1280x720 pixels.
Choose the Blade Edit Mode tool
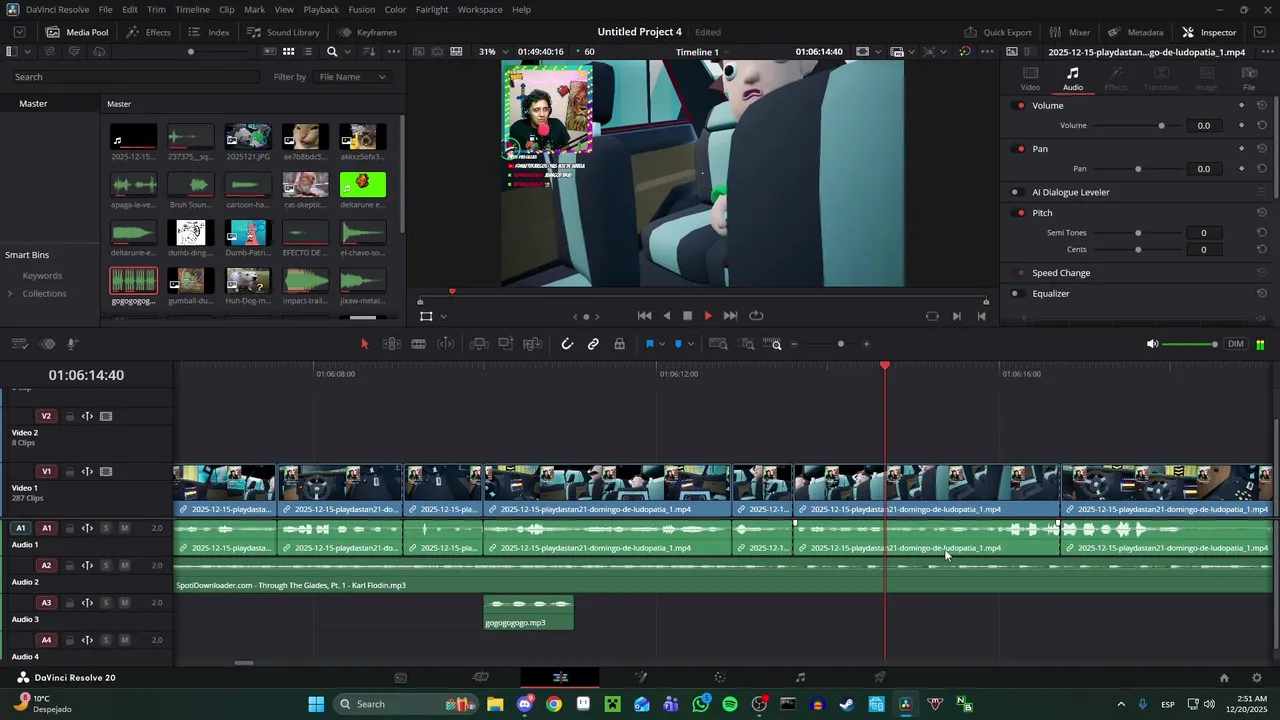(x=419, y=344)
